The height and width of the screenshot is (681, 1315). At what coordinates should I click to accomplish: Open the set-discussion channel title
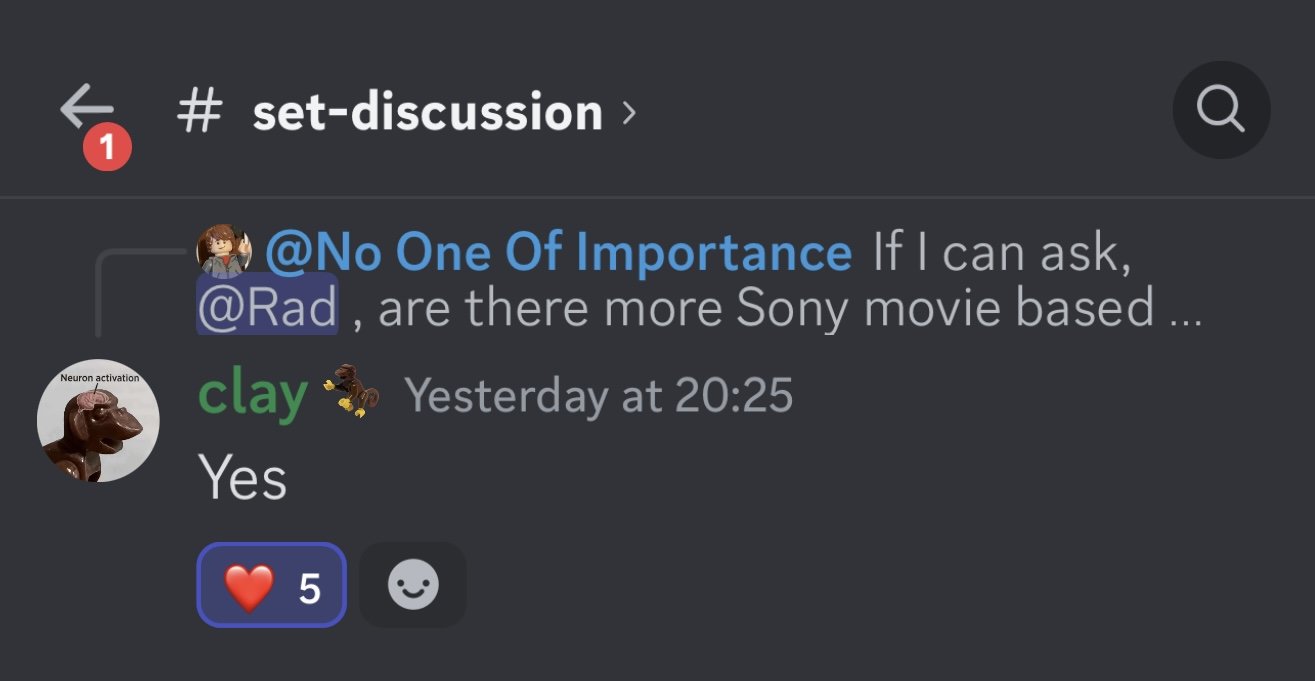(427, 112)
